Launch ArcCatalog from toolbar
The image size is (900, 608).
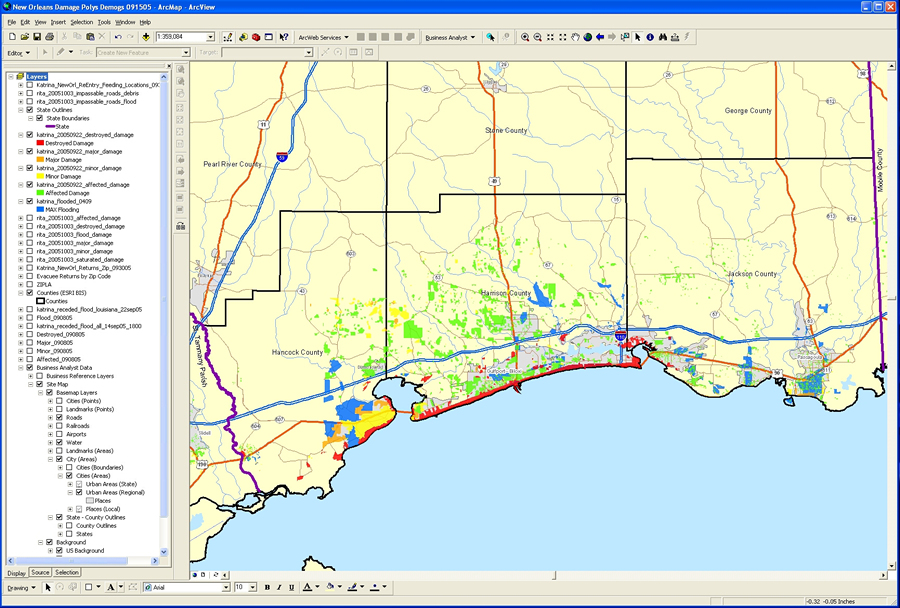243,37
